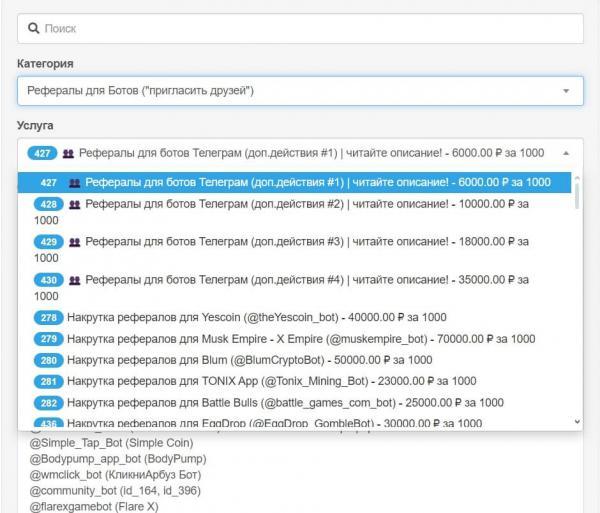Image resolution: width=600 pixels, height=513 pixels.
Task: Click the scroll-down arrow of the service list
Action: [x=577, y=422]
